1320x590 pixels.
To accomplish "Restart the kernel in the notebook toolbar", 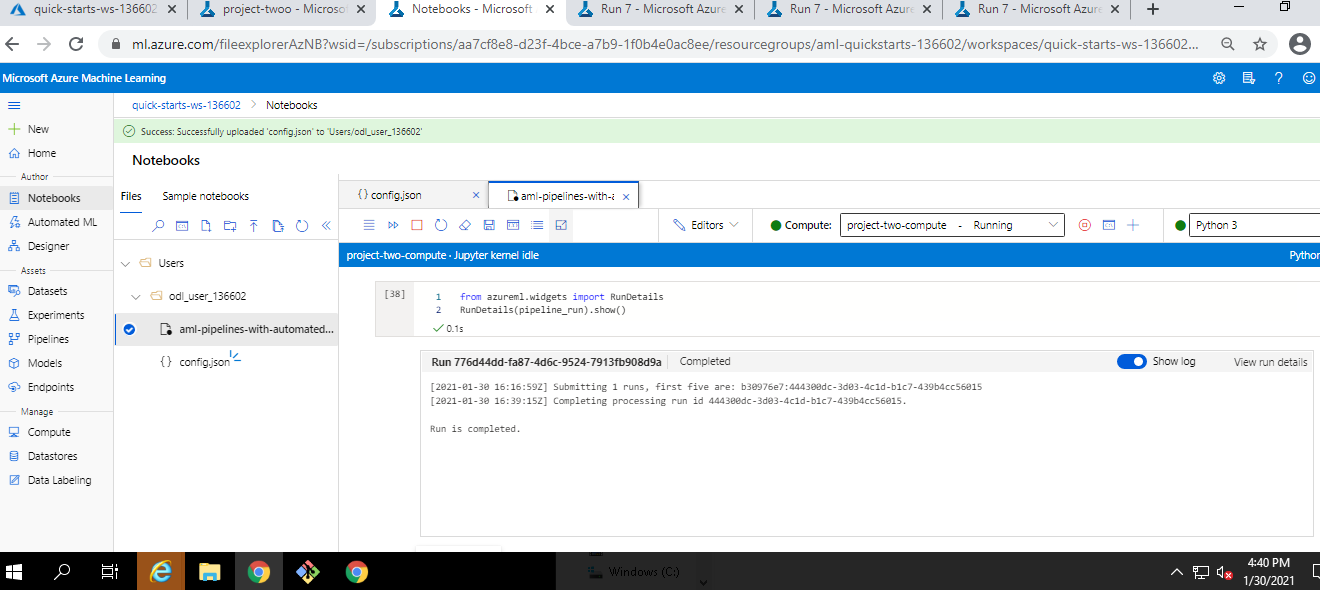I will coord(441,225).
